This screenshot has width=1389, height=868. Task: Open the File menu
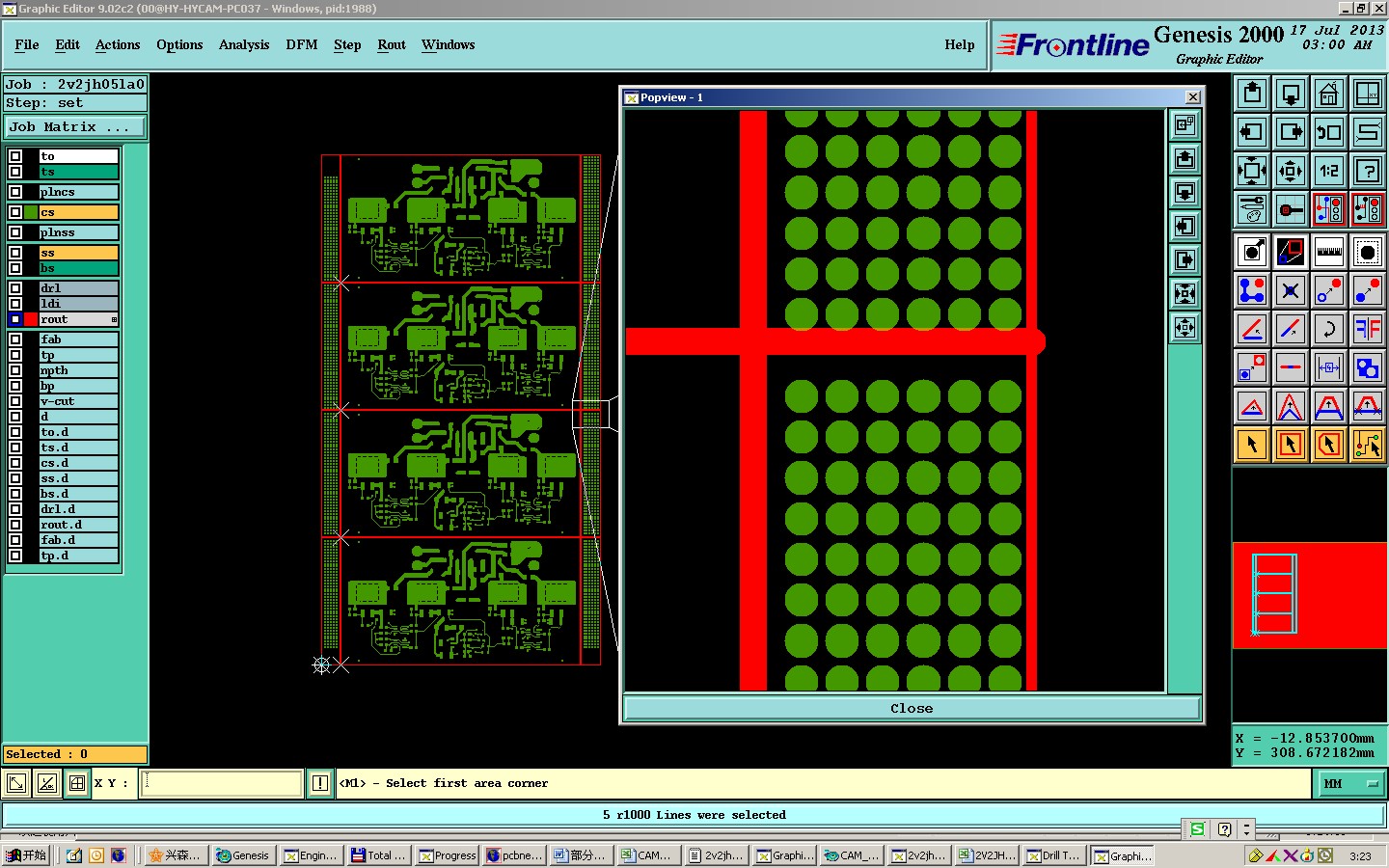[x=27, y=44]
